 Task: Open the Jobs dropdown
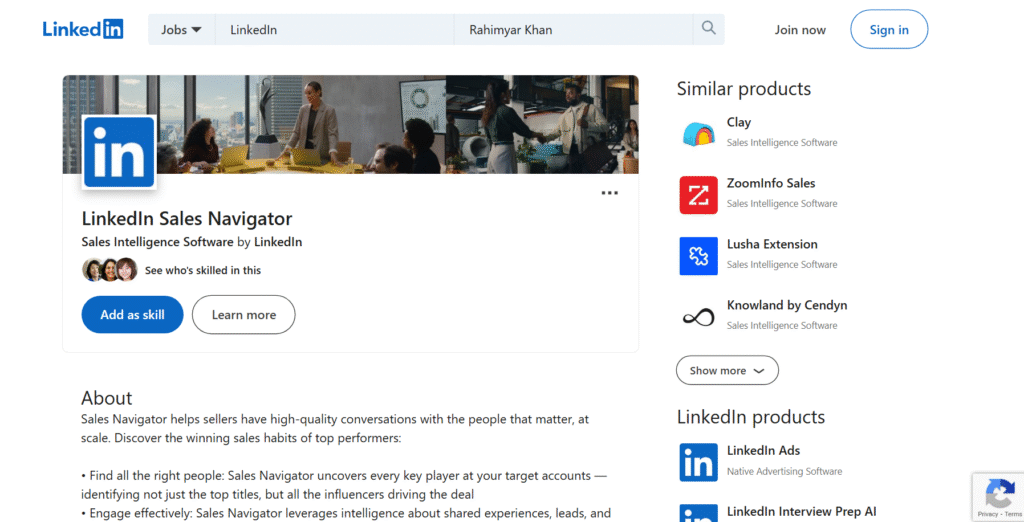click(x=182, y=29)
